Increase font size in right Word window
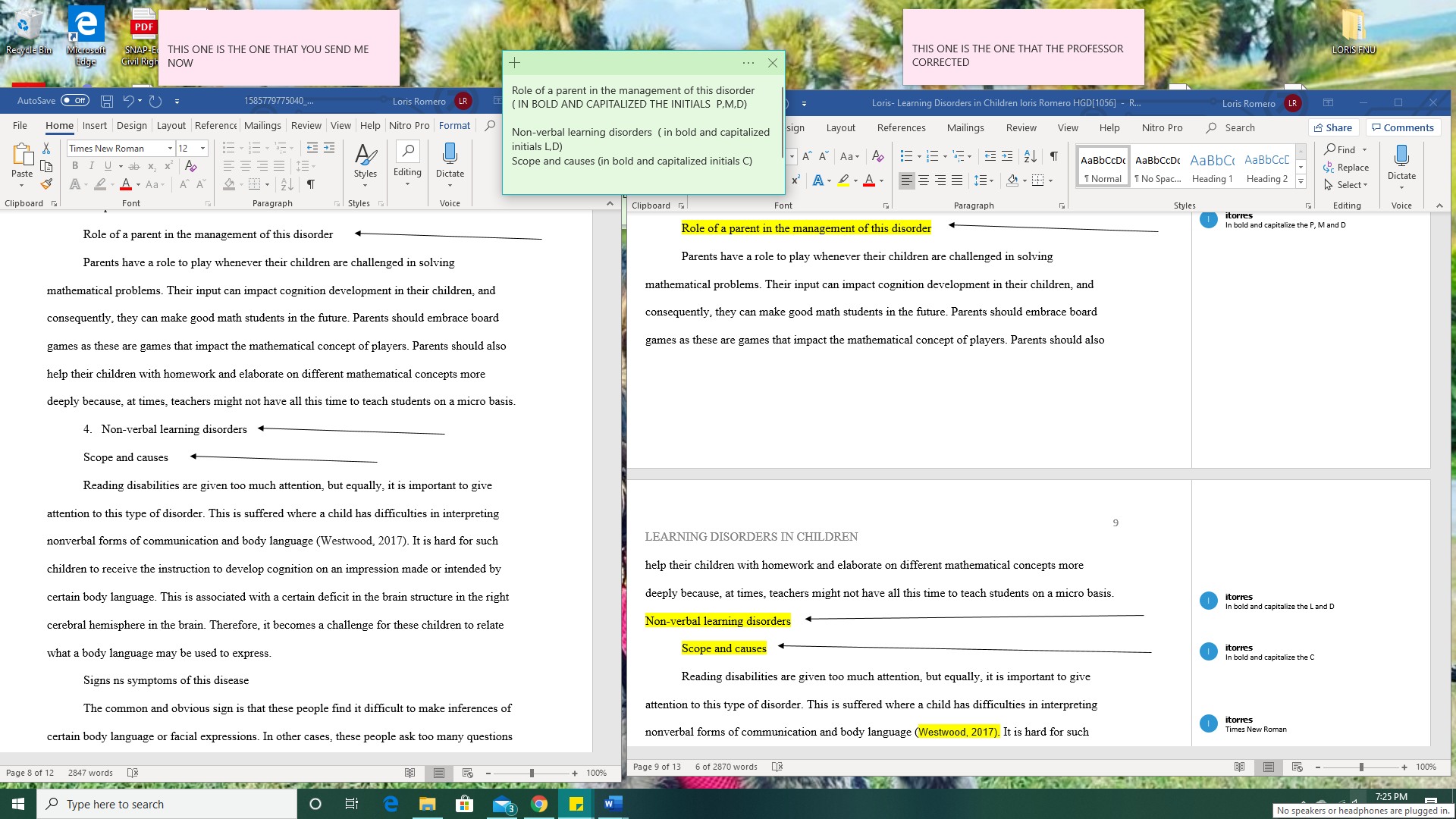Screen dimensions: 1456x819 (807, 156)
